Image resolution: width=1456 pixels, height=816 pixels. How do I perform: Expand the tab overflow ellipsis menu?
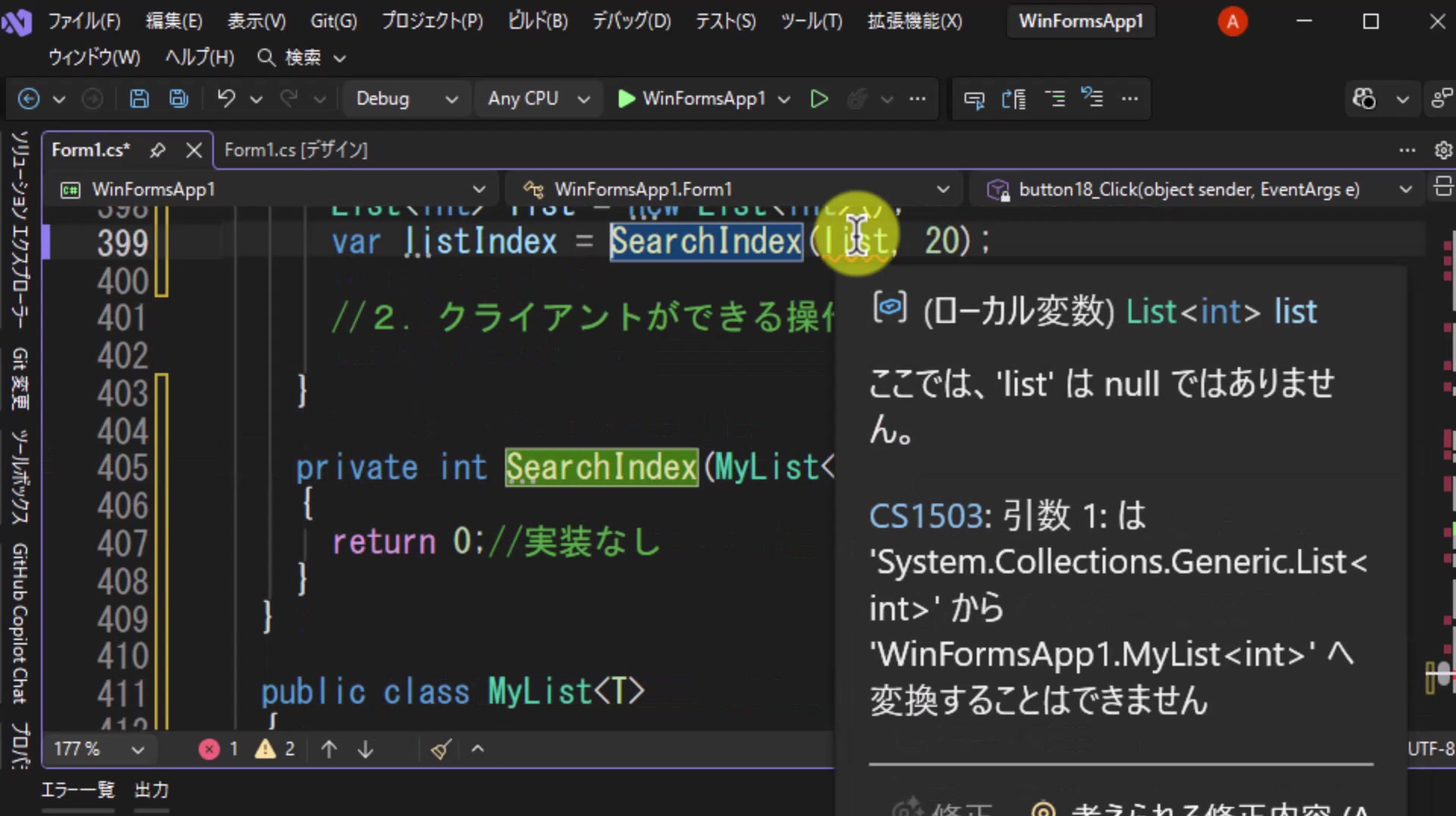pos(1407,150)
